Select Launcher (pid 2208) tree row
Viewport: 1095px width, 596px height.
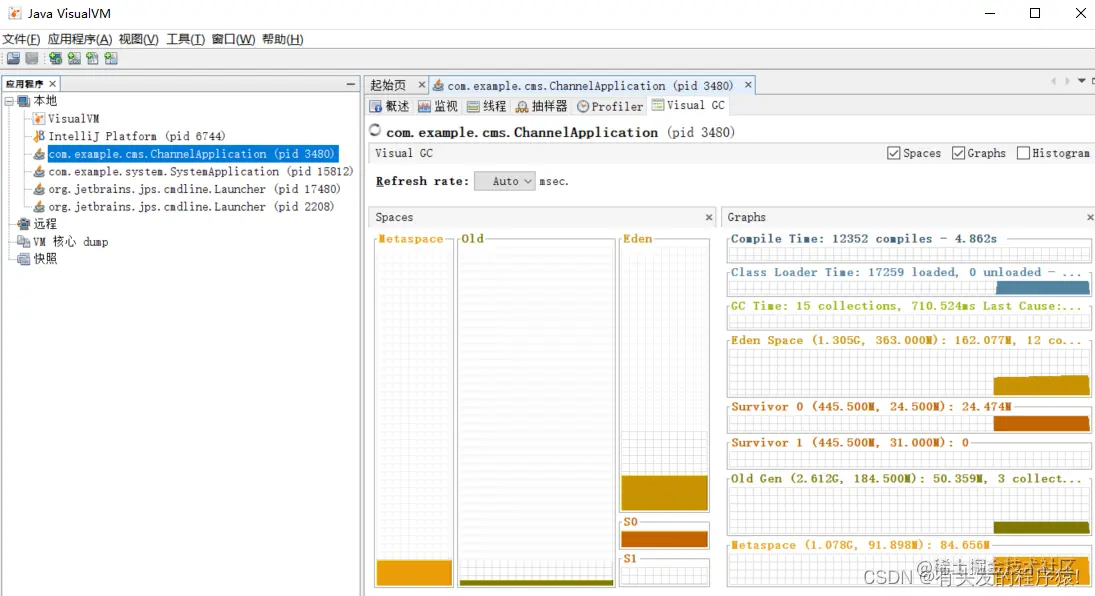191,207
